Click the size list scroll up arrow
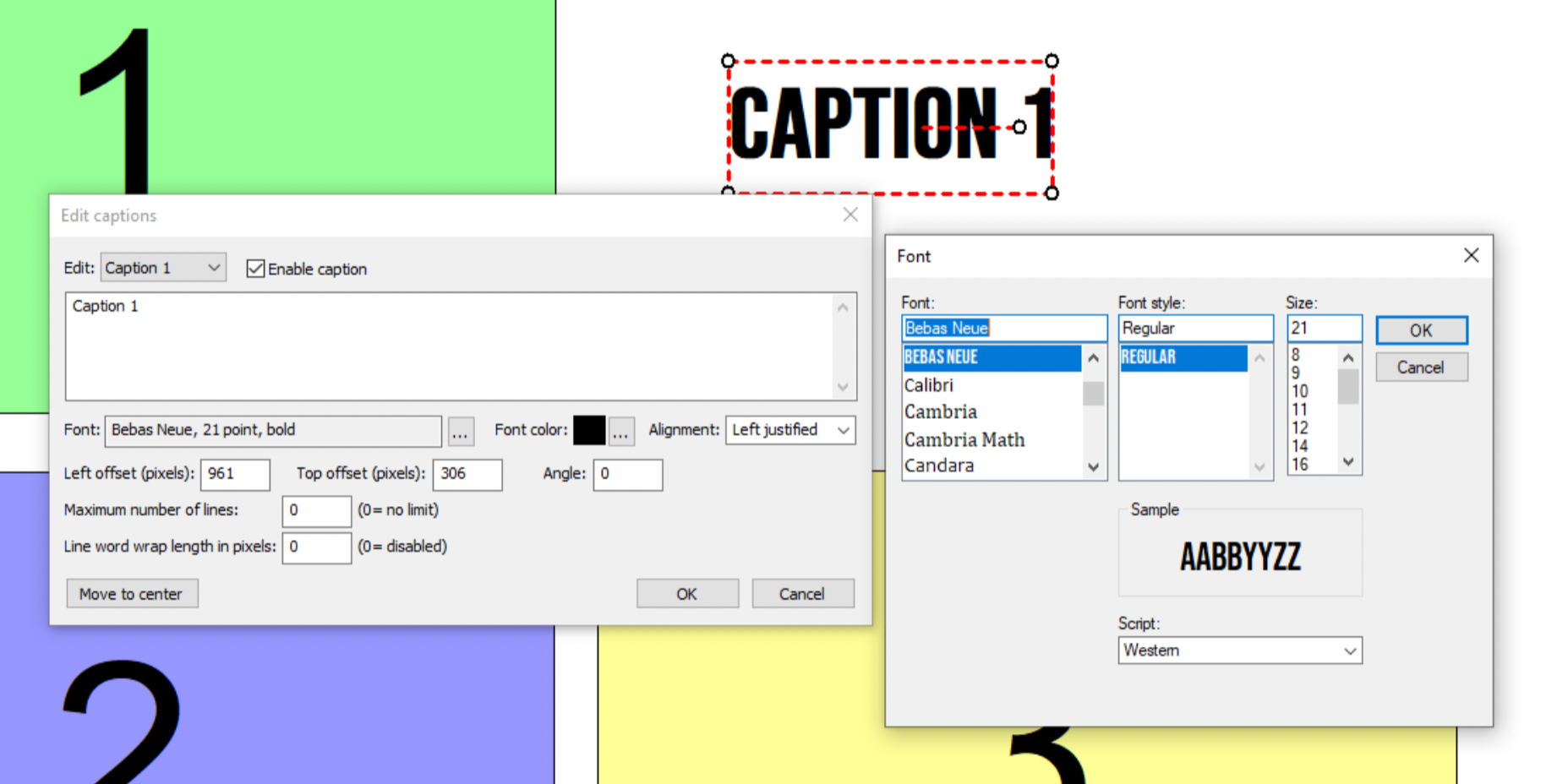The width and height of the screenshot is (1557, 784). tap(1349, 357)
